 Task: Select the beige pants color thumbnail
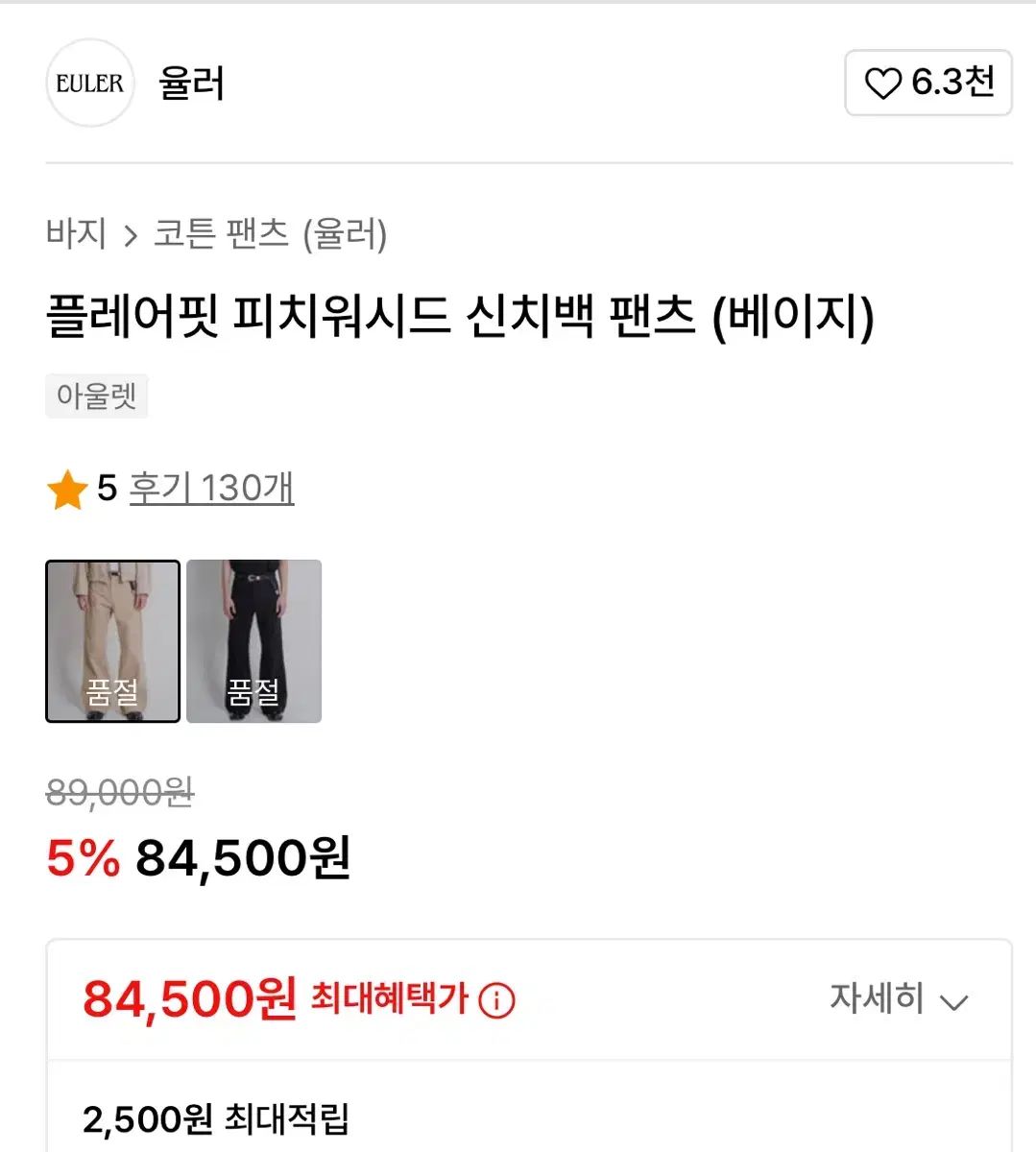pos(112,641)
